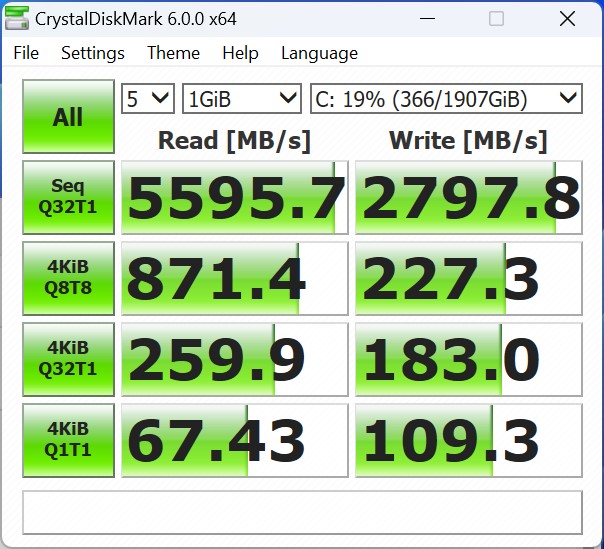Select the Q8T8 read result 871.4
Viewport: 604px width, 549px height.
[235, 278]
